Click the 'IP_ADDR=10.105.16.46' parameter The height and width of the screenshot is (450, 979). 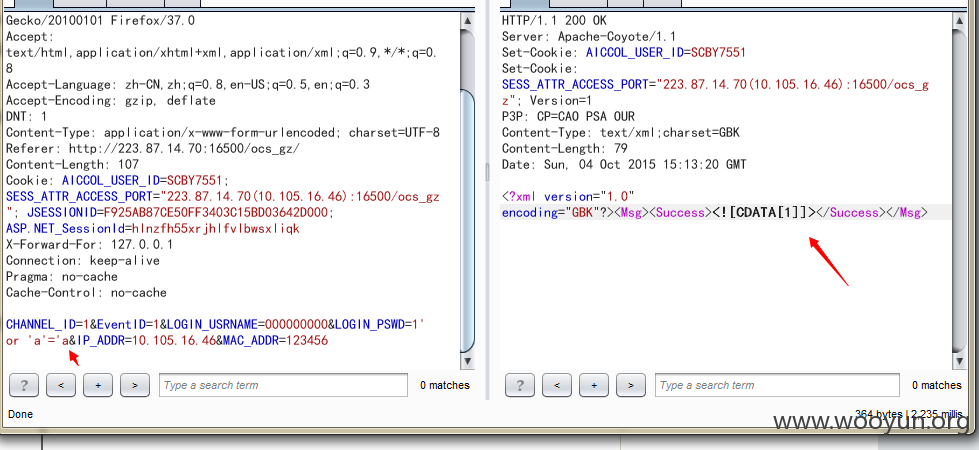point(147,341)
